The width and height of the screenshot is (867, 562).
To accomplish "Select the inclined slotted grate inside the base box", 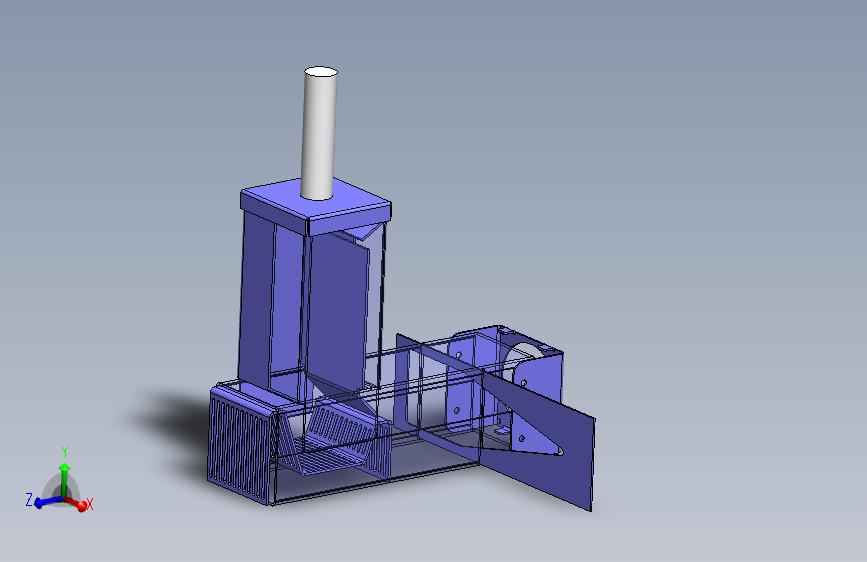I will pyautogui.click(x=342, y=426).
